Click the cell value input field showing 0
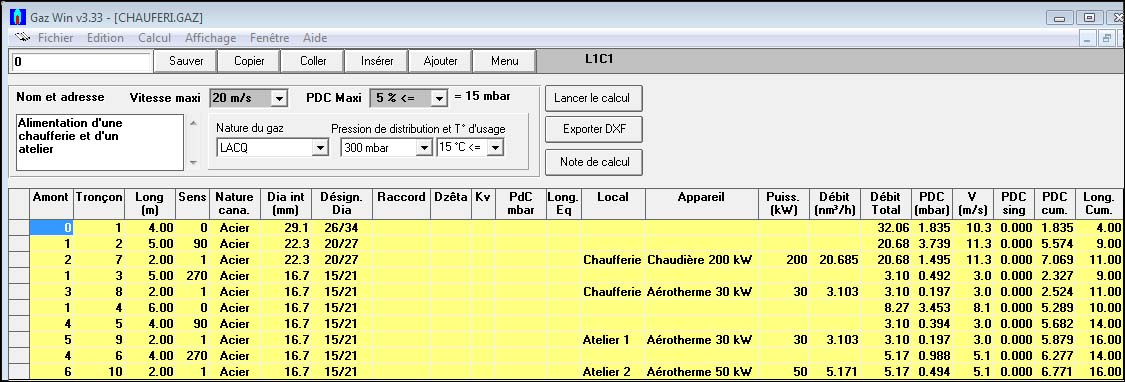Viewport: 1125px width, 382px height. 81,62
